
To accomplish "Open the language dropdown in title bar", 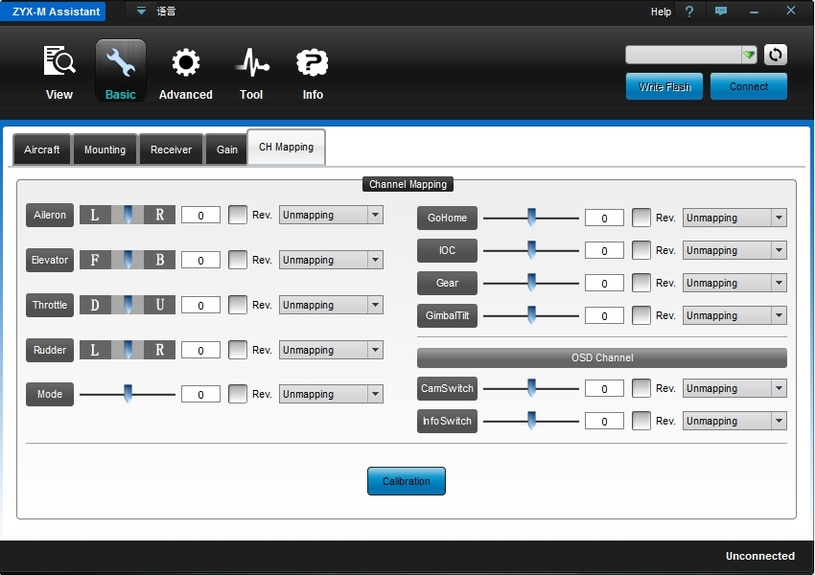I will coord(141,11).
